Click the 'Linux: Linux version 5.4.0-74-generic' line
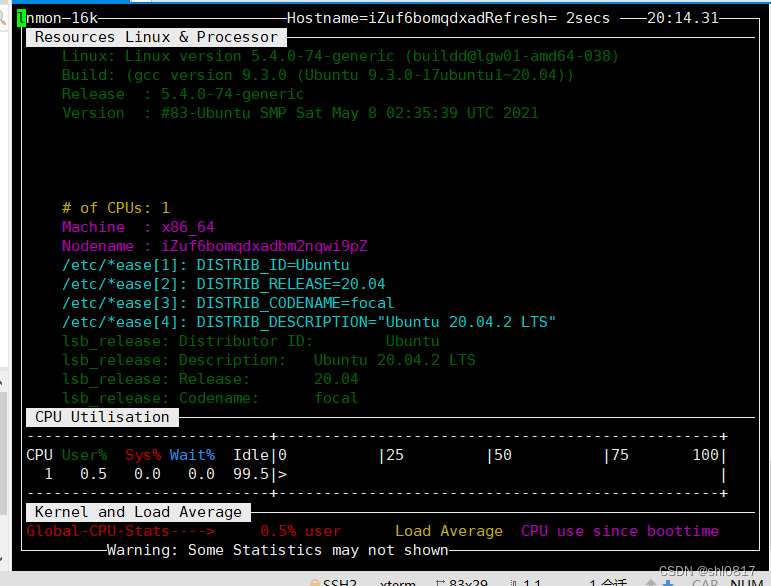This screenshot has width=771, height=586. (340, 56)
